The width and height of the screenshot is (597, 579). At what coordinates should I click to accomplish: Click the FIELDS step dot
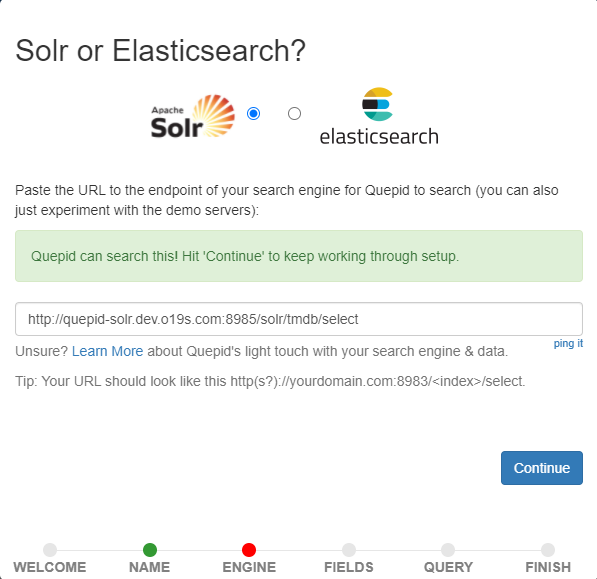349,550
